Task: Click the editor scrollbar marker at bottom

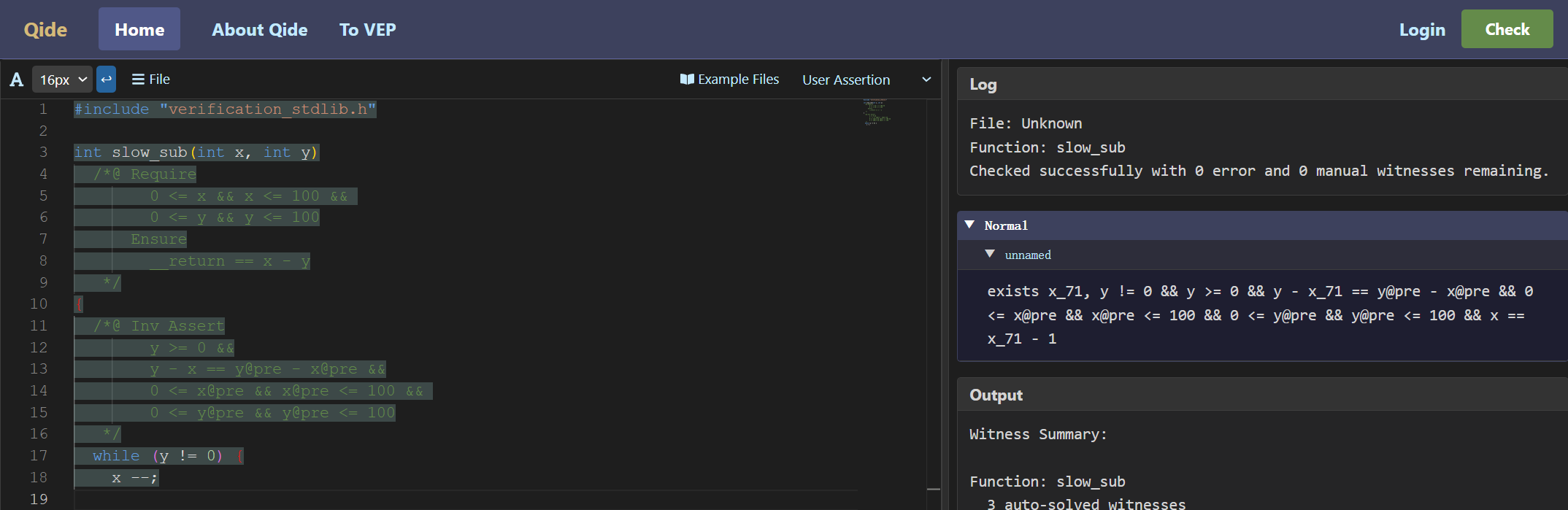Action: coord(934,489)
